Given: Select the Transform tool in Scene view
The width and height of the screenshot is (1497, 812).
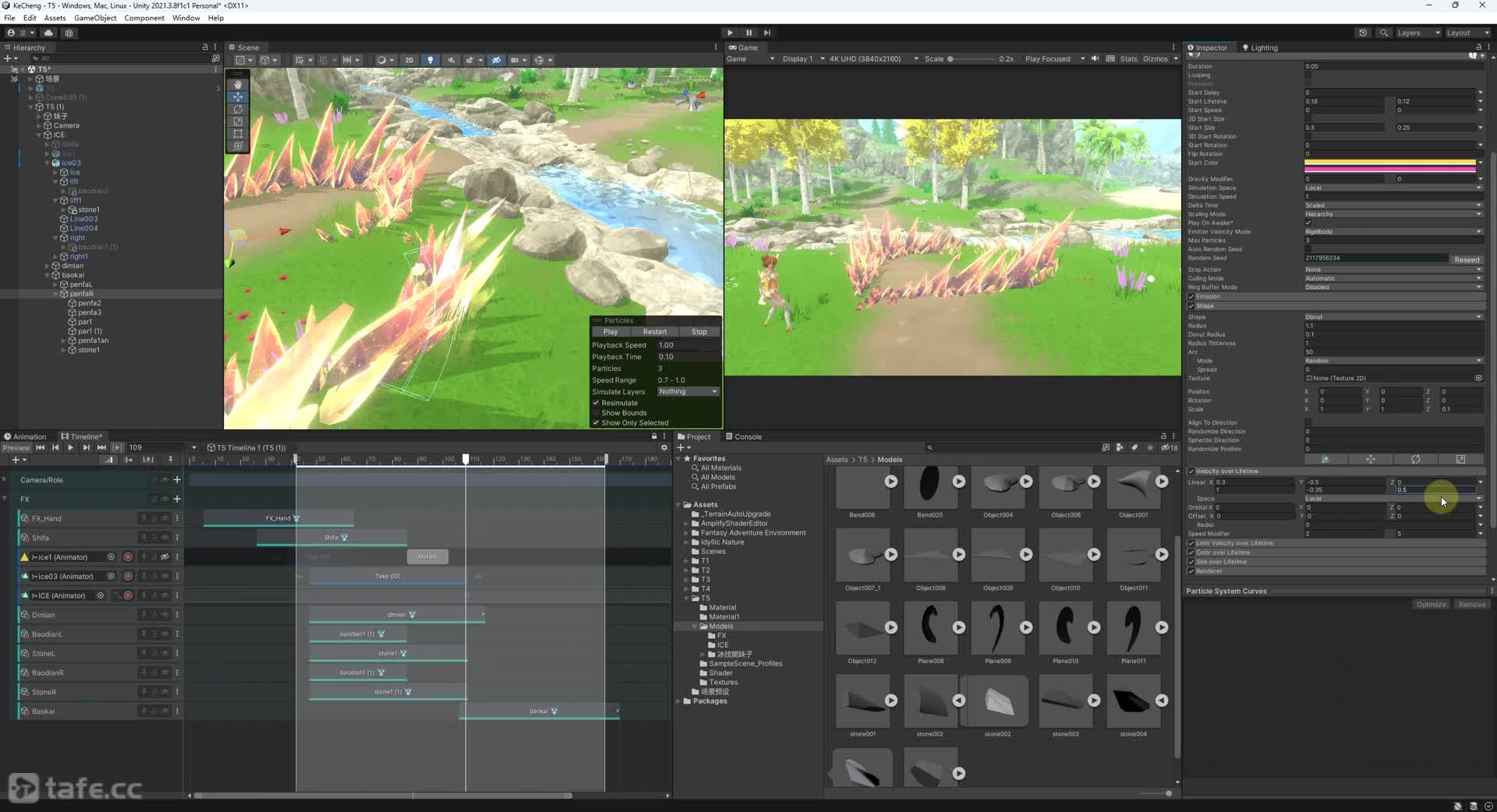Looking at the screenshot, I should click(238, 147).
